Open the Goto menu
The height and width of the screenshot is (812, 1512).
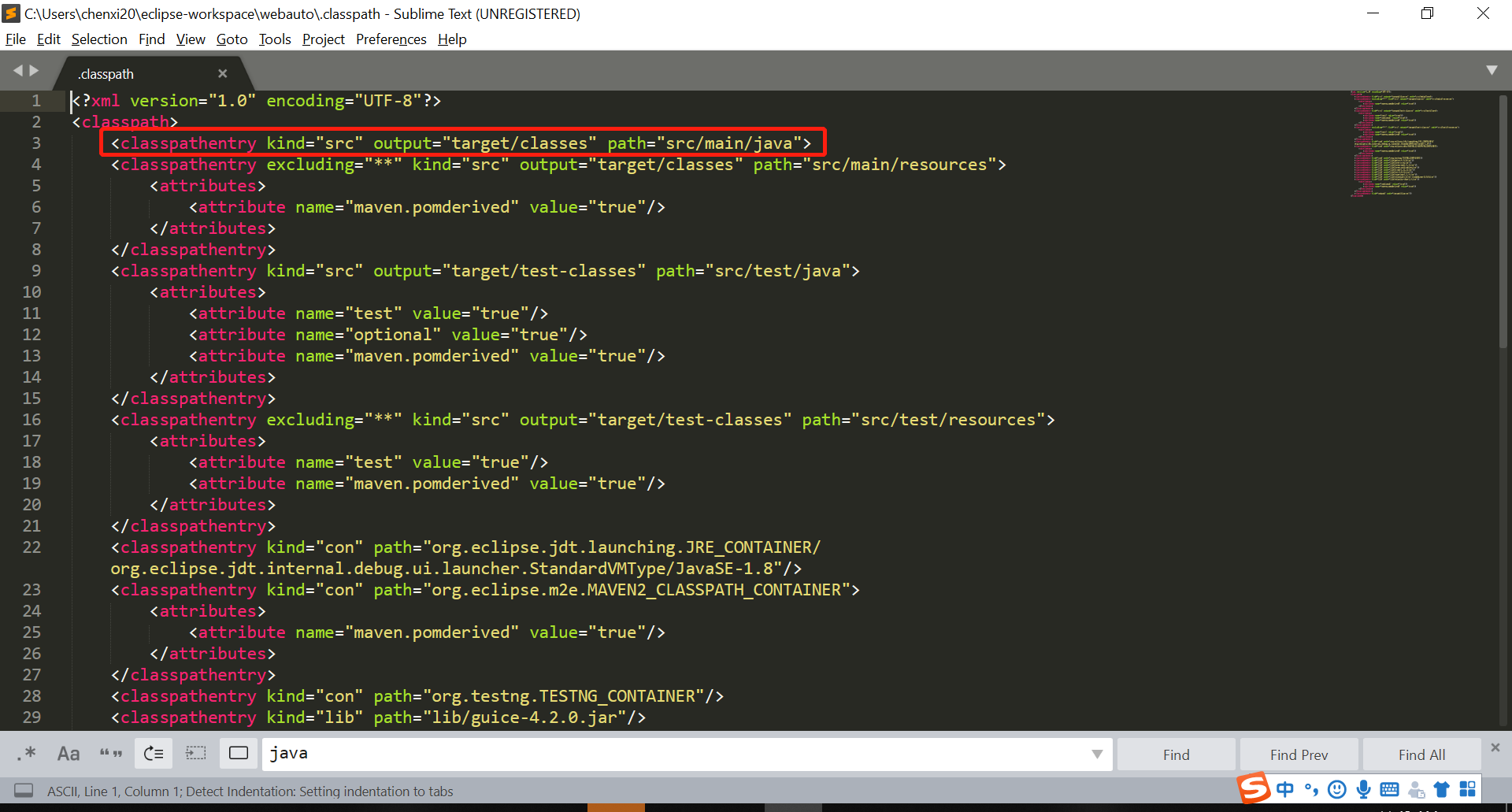[232, 39]
